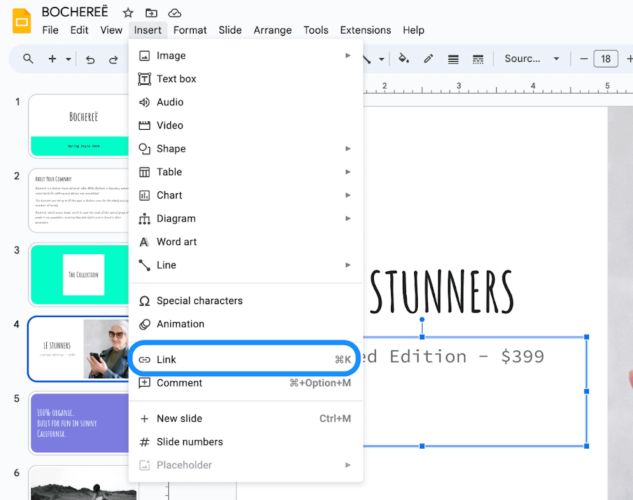Screen dimensions: 633x500
Task: Select slide 3 The Collection thumbnail
Action: (x=79, y=274)
